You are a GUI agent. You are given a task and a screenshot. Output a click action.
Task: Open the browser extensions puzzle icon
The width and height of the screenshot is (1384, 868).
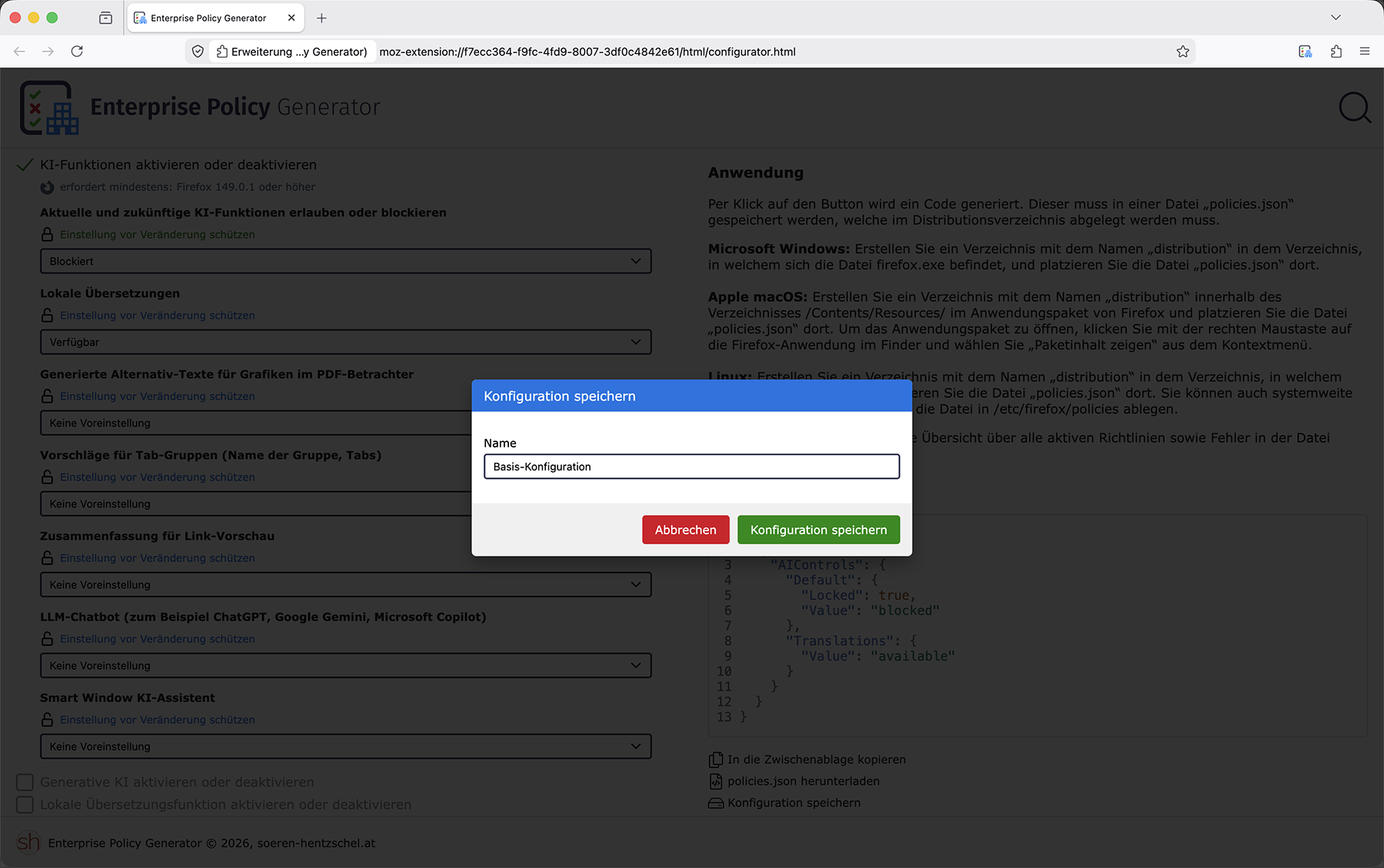coord(1336,52)
